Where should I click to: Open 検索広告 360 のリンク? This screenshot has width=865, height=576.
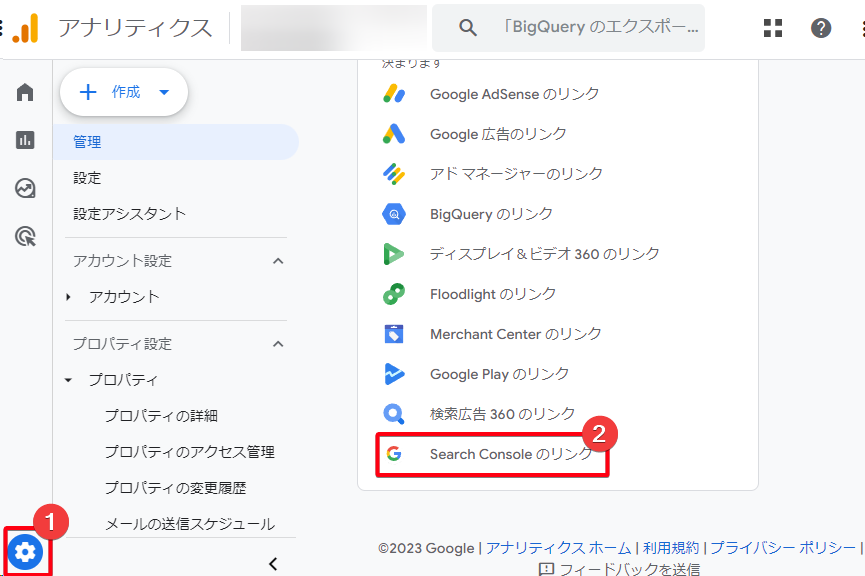[503, 414]
